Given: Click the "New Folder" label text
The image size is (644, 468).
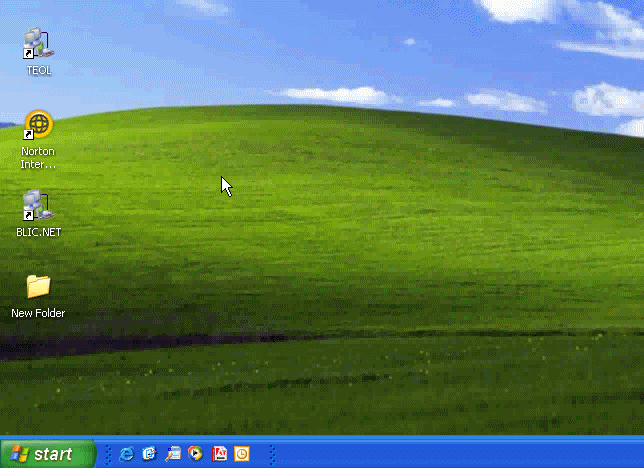Looking at the screenshot, I should click(38, 313).
